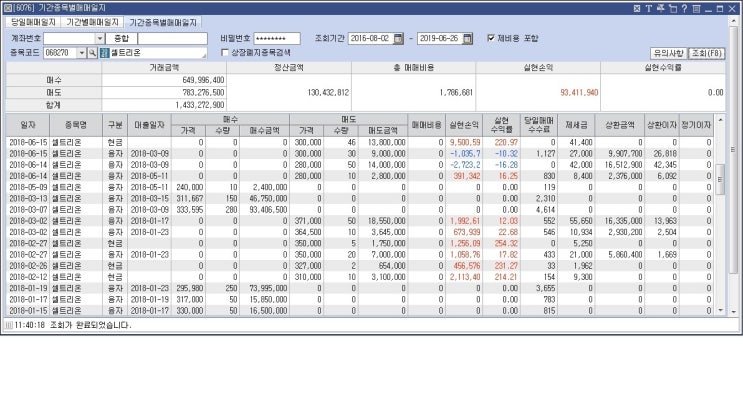Click the 매수 가격 cell 311,667

(x=190, y=198)
